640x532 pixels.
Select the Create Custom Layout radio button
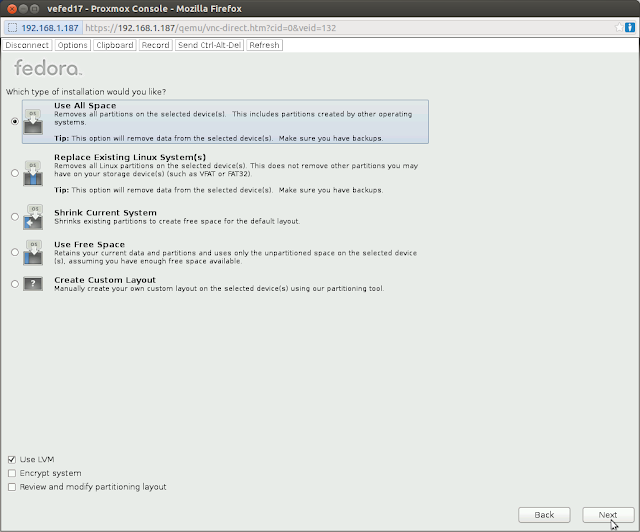[15, 284]
